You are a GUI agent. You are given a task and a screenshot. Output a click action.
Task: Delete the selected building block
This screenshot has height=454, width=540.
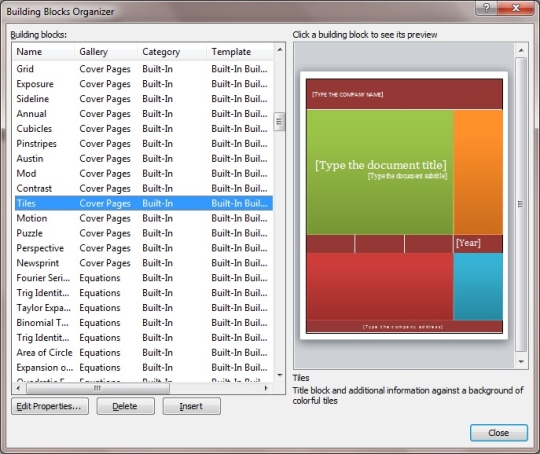click(125, 406)
